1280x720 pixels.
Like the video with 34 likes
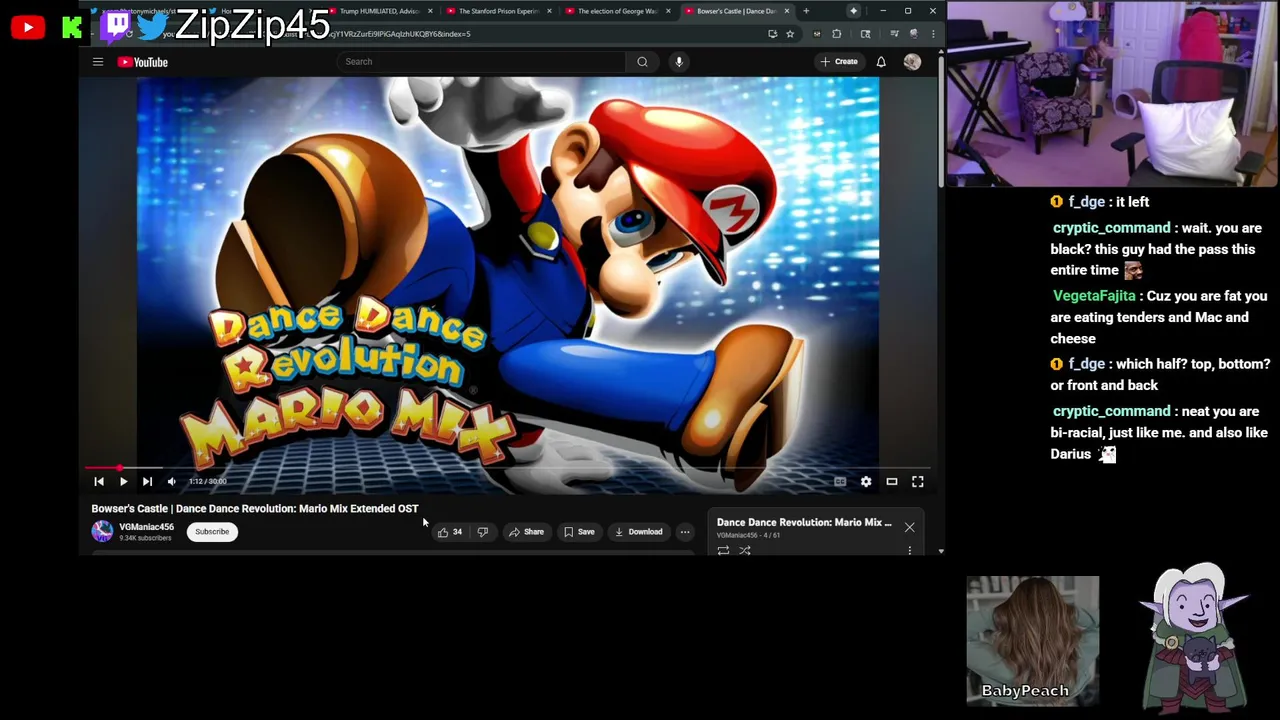tap(450, 532)
